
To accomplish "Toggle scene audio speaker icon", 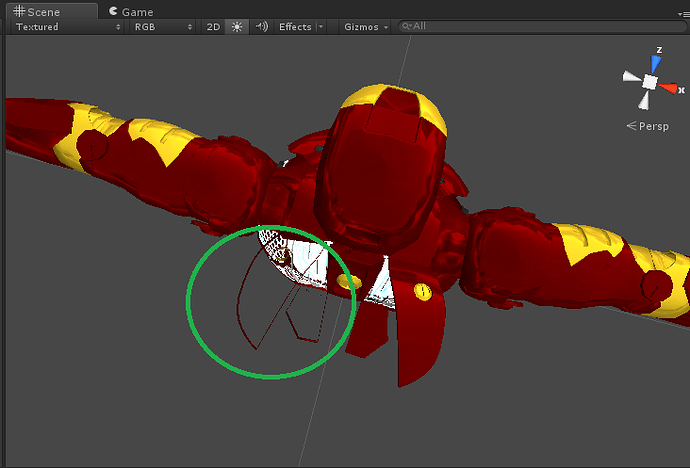I will click(261, 27).
